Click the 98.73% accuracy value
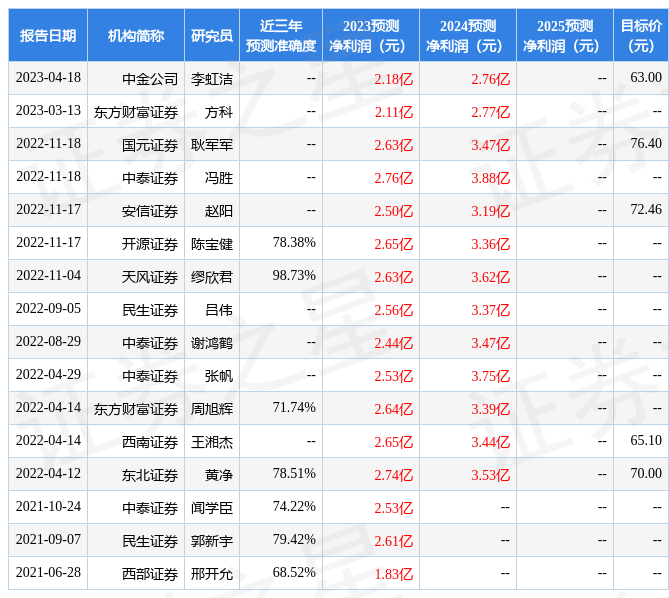This screenshot has height=598, width=669. click(x=294, y=276)
